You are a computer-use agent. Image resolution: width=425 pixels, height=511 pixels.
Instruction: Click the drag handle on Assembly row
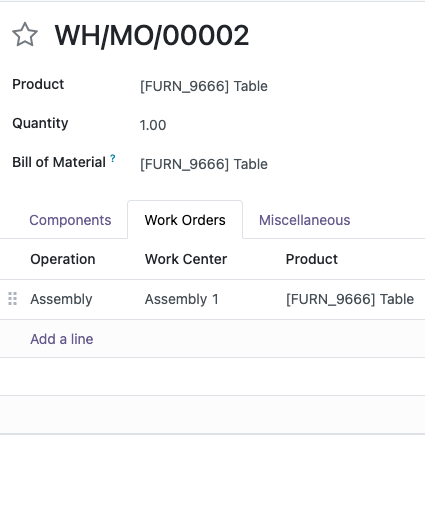click(12, 299)
